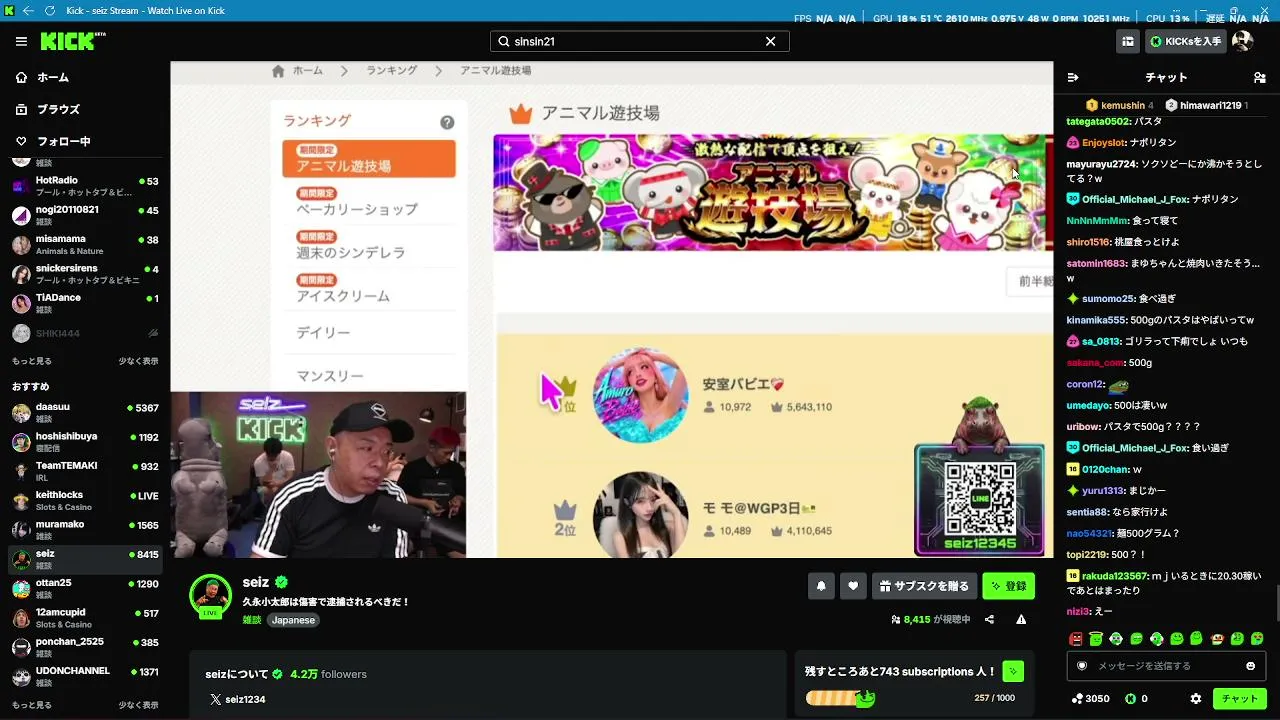Viewport: 1280px width, 720px height.
Task: Click the subscription goal progress bar
Action: tap(840, 698)
